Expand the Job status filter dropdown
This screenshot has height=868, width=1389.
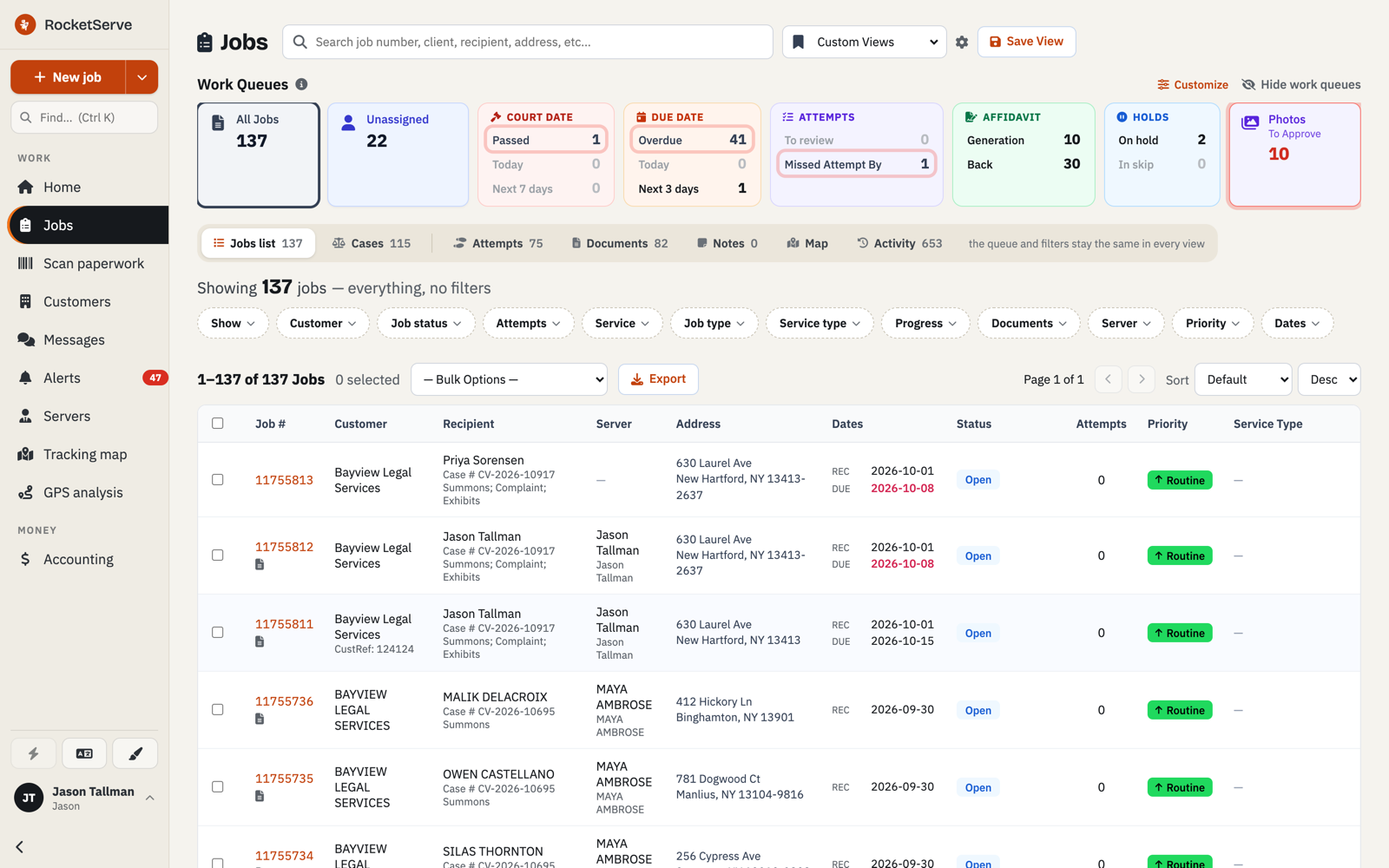pos(426,323)
